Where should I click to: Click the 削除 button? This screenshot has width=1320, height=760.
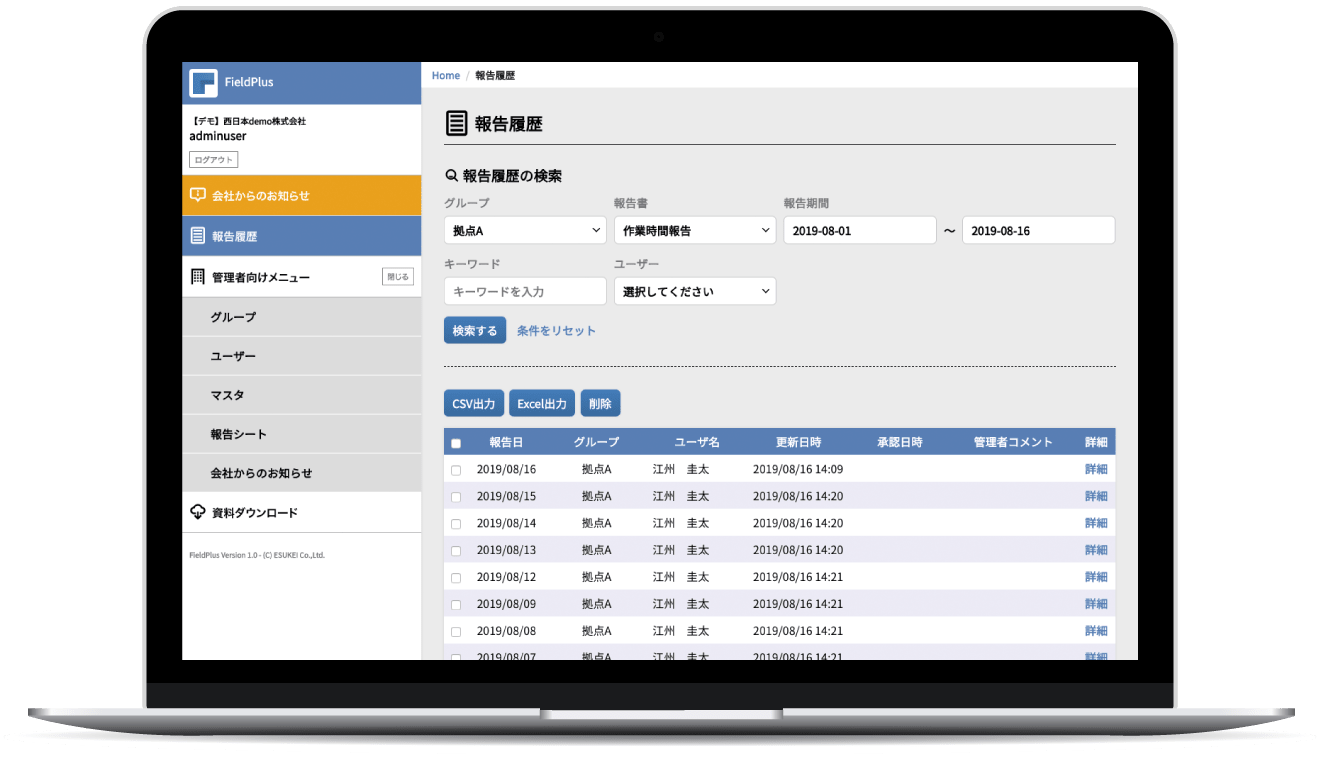point(600,403)
